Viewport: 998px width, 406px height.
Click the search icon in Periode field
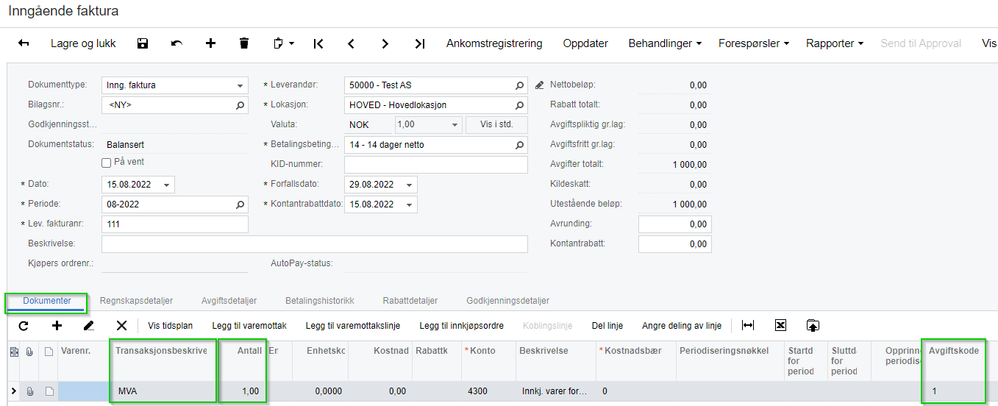[241, 205]
